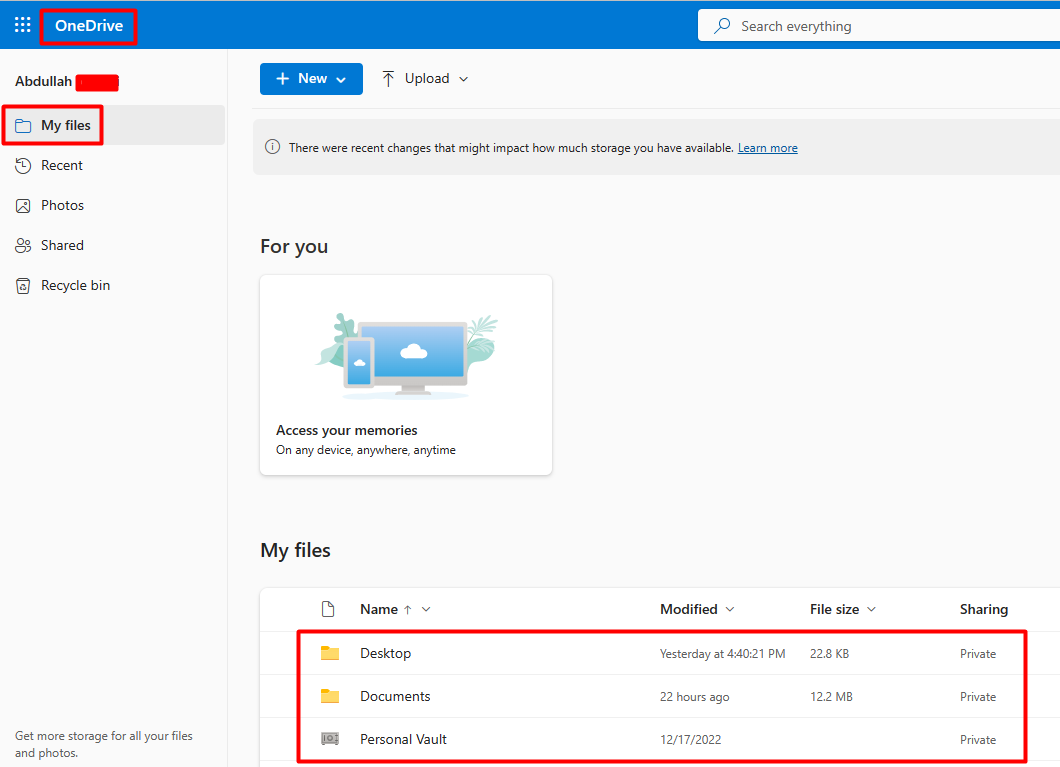
Task: Follow the Learn more link
Action: point(767,148)
